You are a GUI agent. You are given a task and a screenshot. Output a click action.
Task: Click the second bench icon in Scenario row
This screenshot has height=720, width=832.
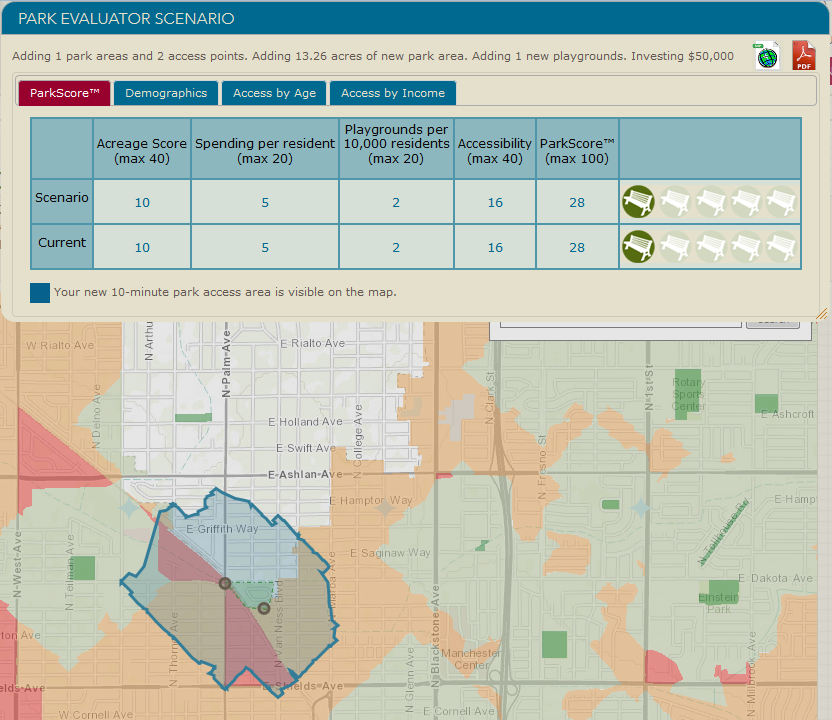pyautogui.click(x=674, y=202)
